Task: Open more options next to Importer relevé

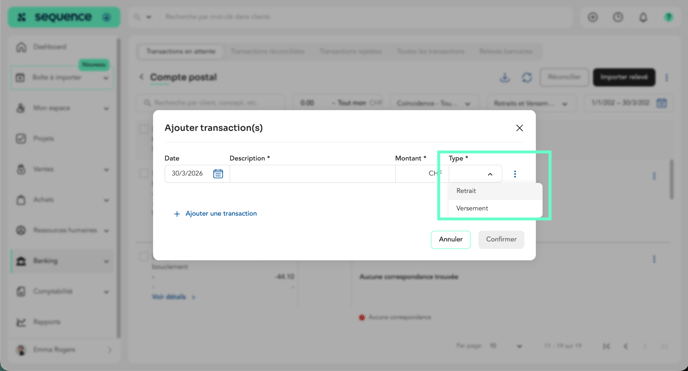Action: (x=666, y=78)
